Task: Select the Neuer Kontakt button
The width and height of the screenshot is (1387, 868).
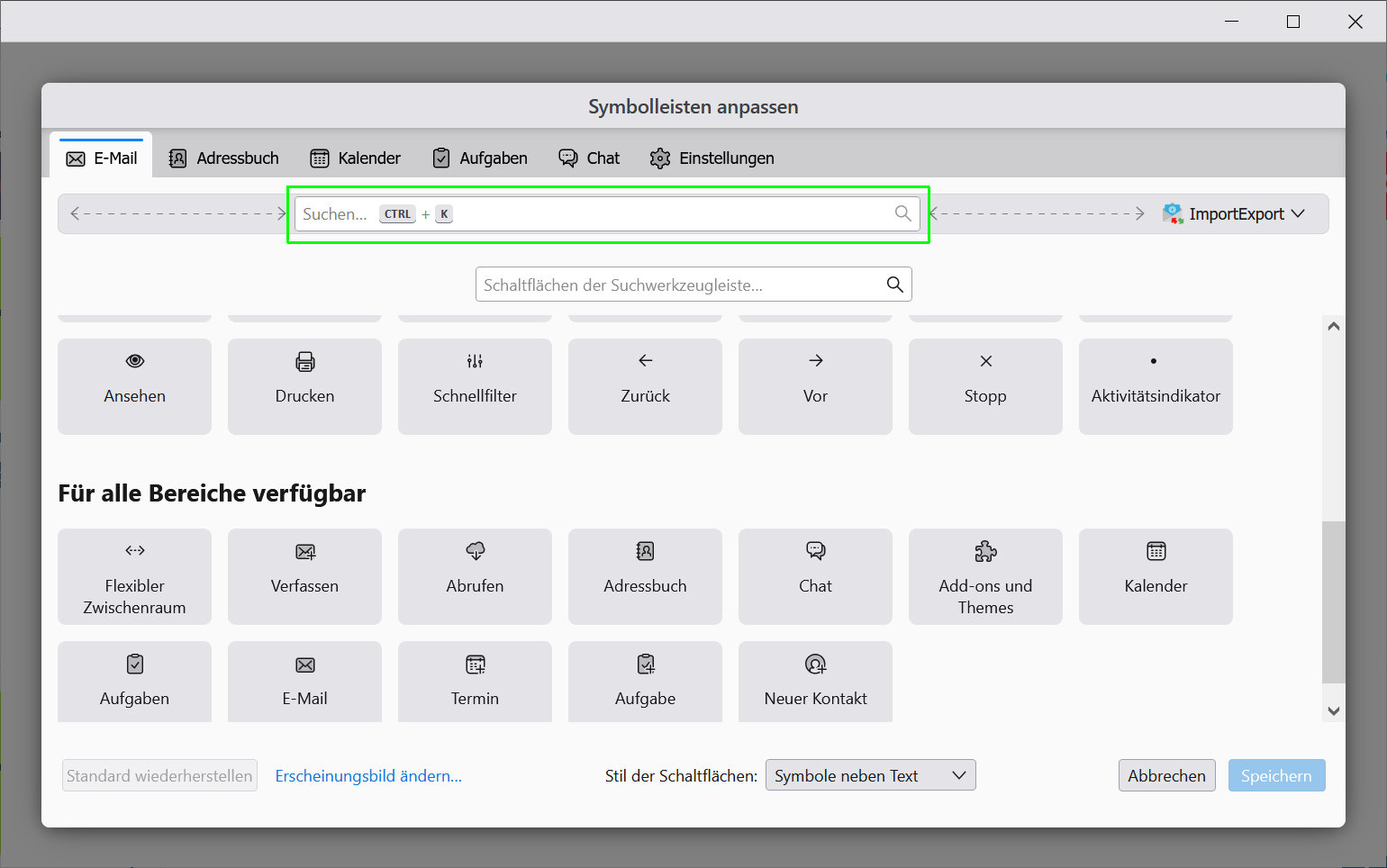Action: pyautogui.click(x=815, y=682)
